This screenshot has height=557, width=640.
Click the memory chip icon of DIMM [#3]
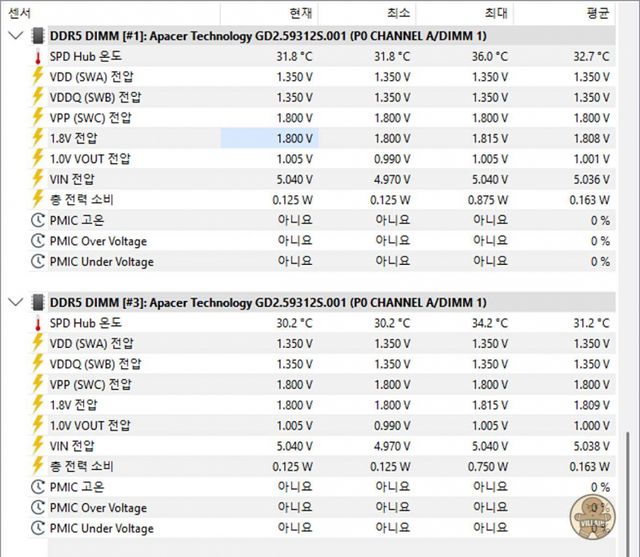click(38, 302)
